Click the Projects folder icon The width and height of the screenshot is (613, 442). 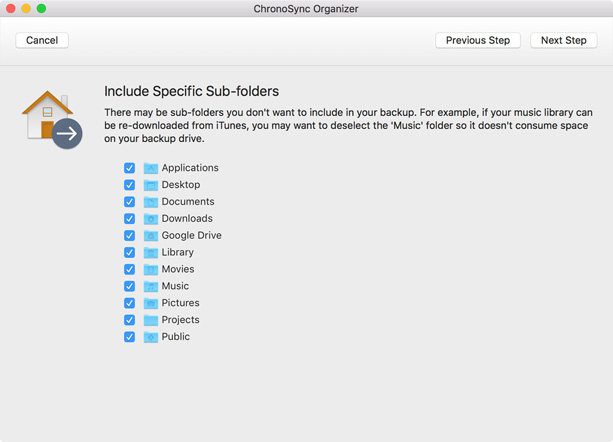click(151, 320)
